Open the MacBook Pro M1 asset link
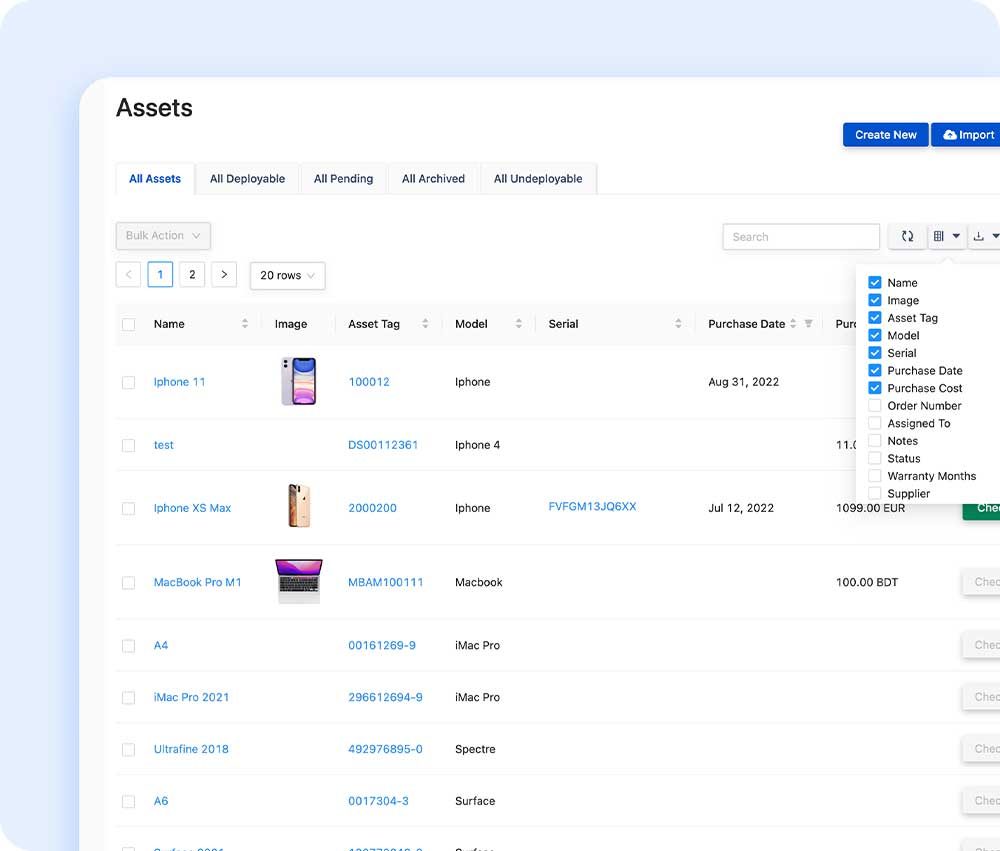 click(x=198, y=582)
